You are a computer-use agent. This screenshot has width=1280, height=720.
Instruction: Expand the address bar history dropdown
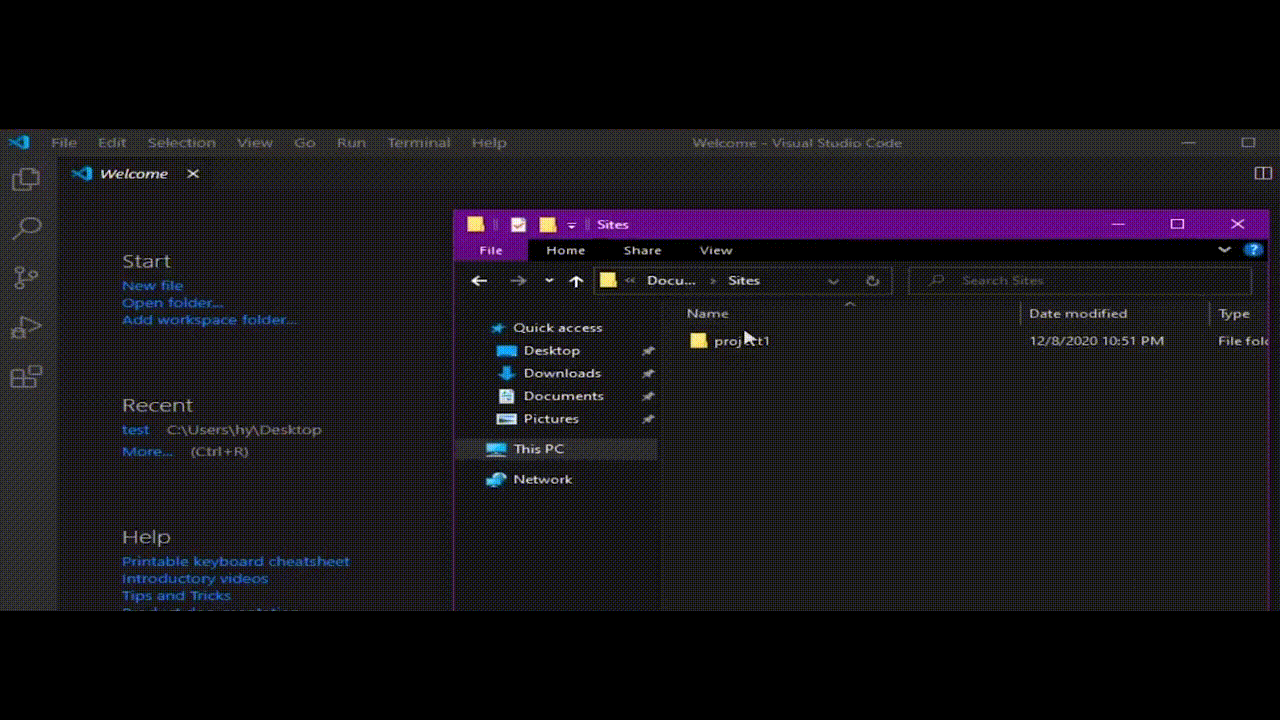(833, 281)
